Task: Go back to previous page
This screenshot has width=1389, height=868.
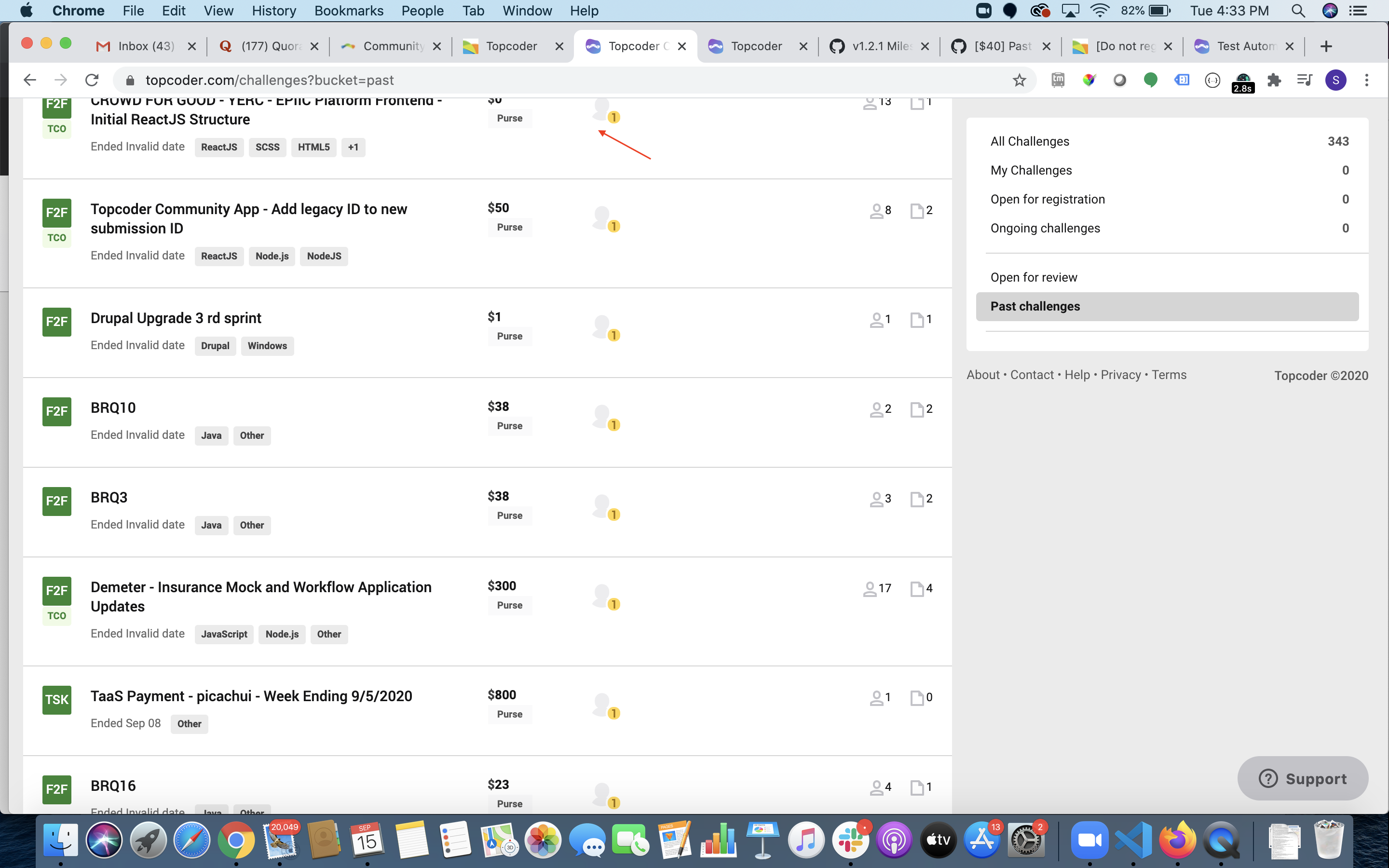Action: 30,80
